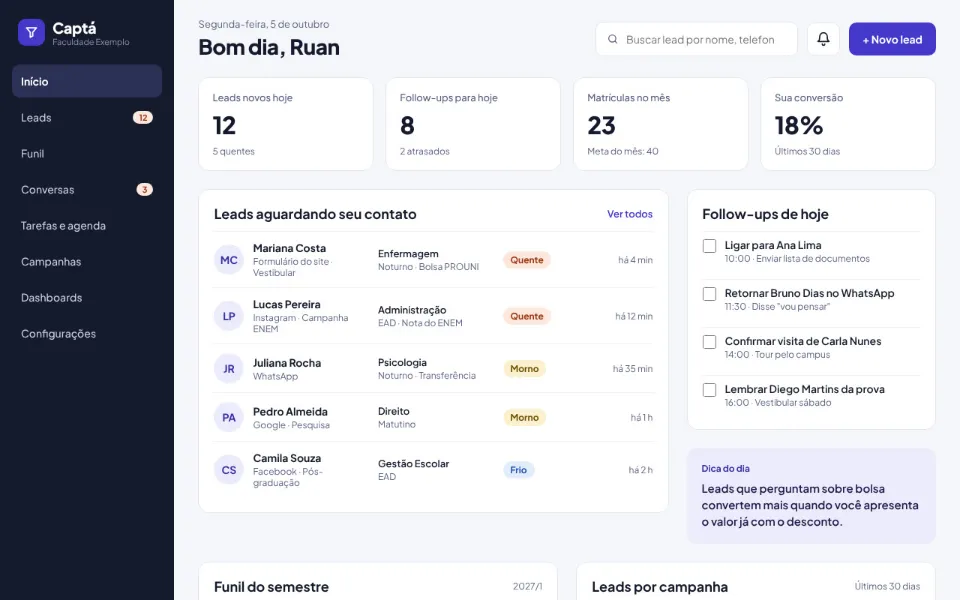Open Tarefas e agenda

pyautogui.click(x=87, y=226)
